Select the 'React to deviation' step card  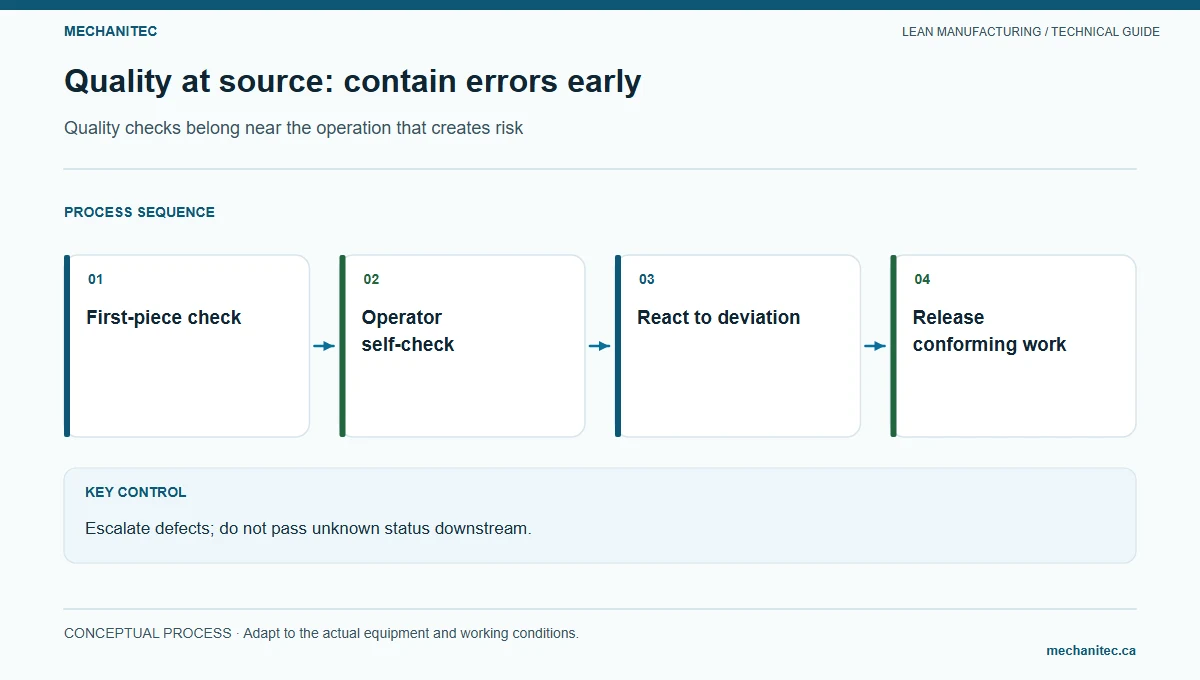738,346
